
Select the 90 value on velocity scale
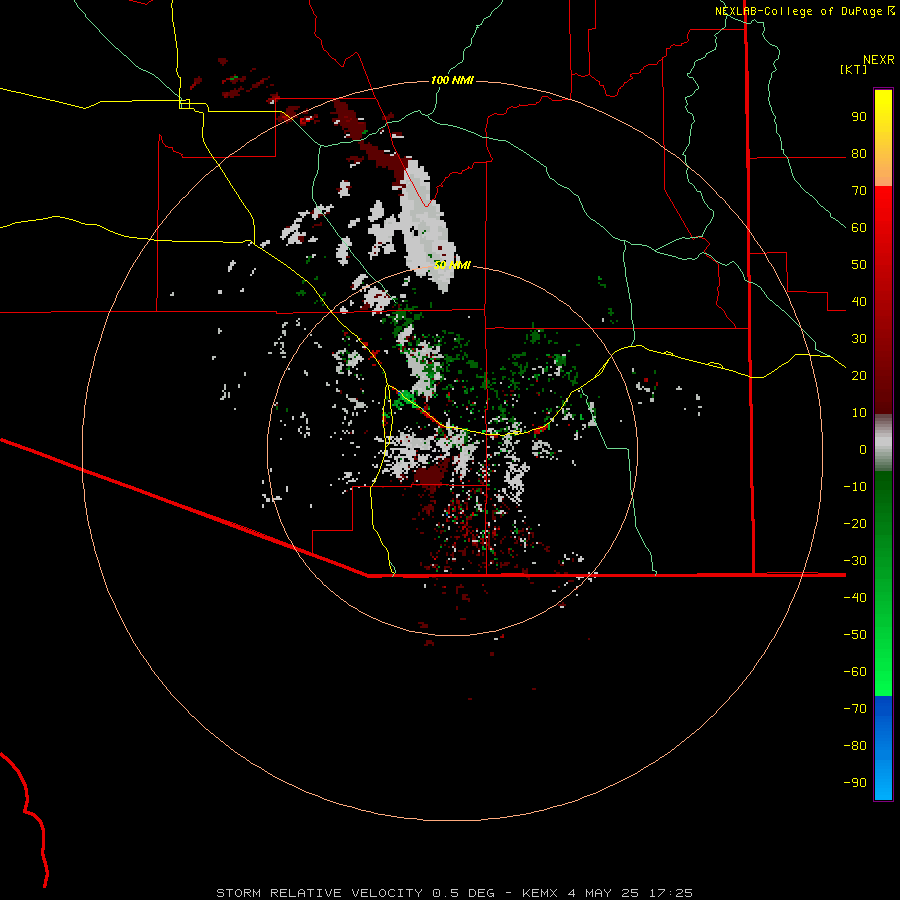(x=859, y=117)
